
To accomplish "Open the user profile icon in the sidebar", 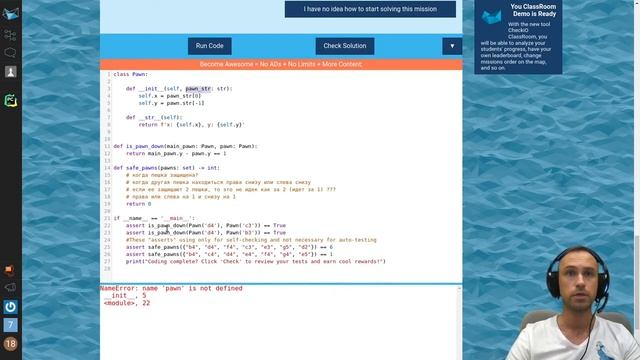I will point(11,72).
